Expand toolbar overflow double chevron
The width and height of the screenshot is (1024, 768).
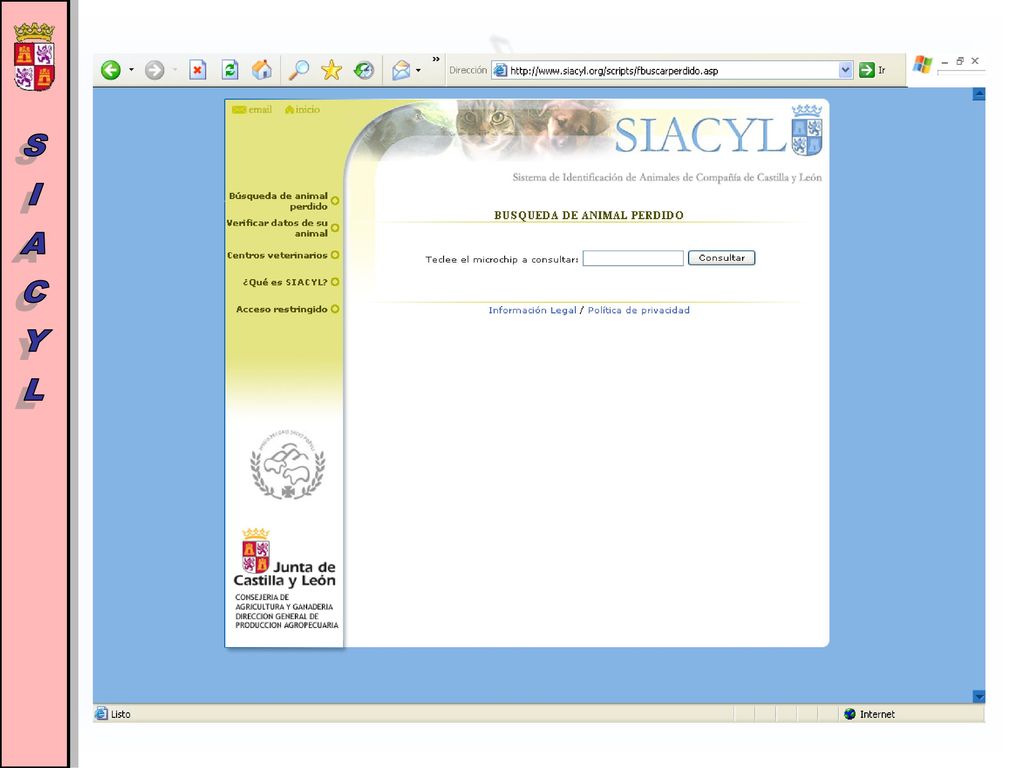tap(436, 59)
